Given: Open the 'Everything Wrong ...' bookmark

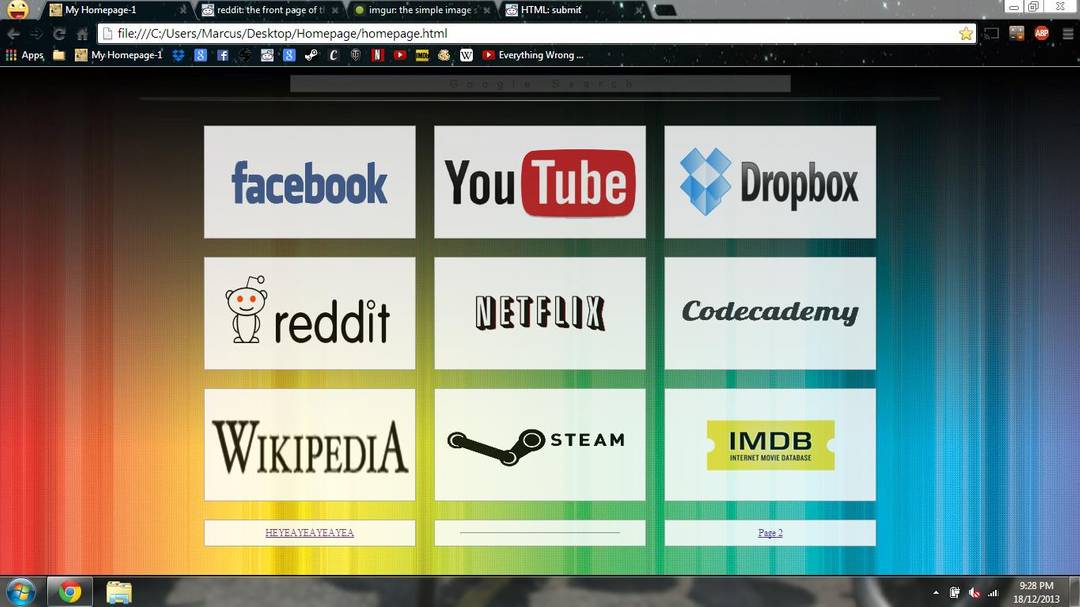Looking at the screenshot, I should pos(532,55).
